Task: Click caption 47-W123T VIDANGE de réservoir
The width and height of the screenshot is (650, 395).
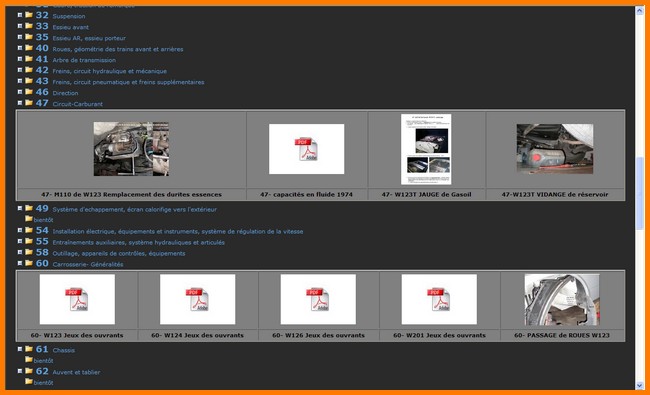Action: click(x=555, y=194)
